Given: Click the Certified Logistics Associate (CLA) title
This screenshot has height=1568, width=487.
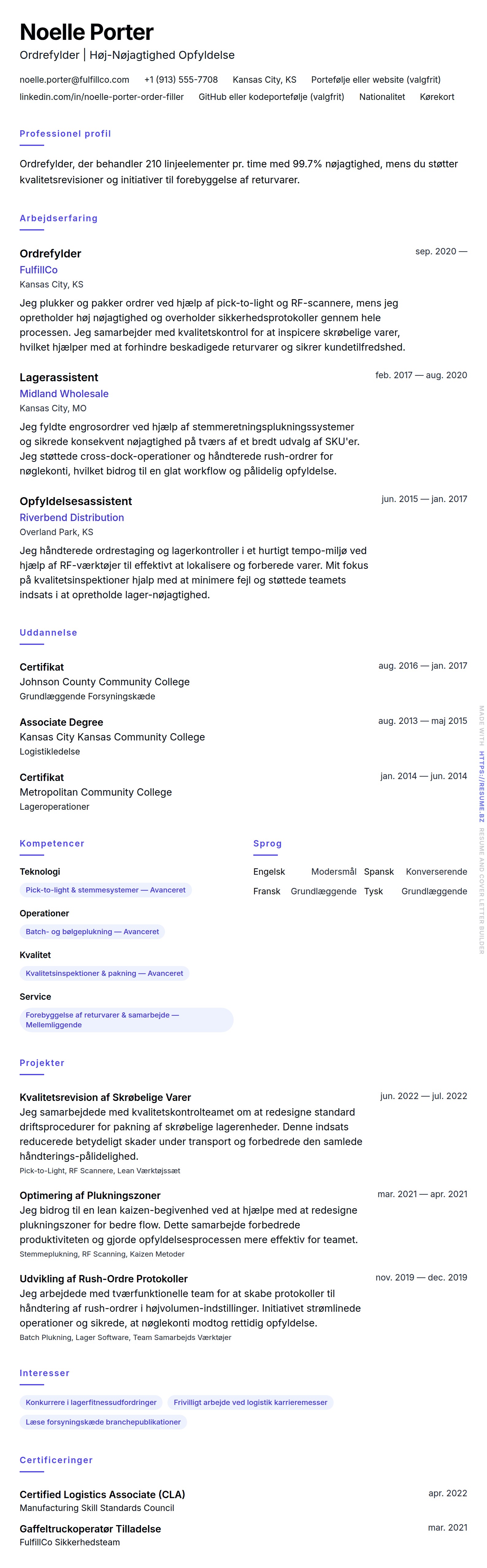Looking at the screenshot, I should 102,1494.
